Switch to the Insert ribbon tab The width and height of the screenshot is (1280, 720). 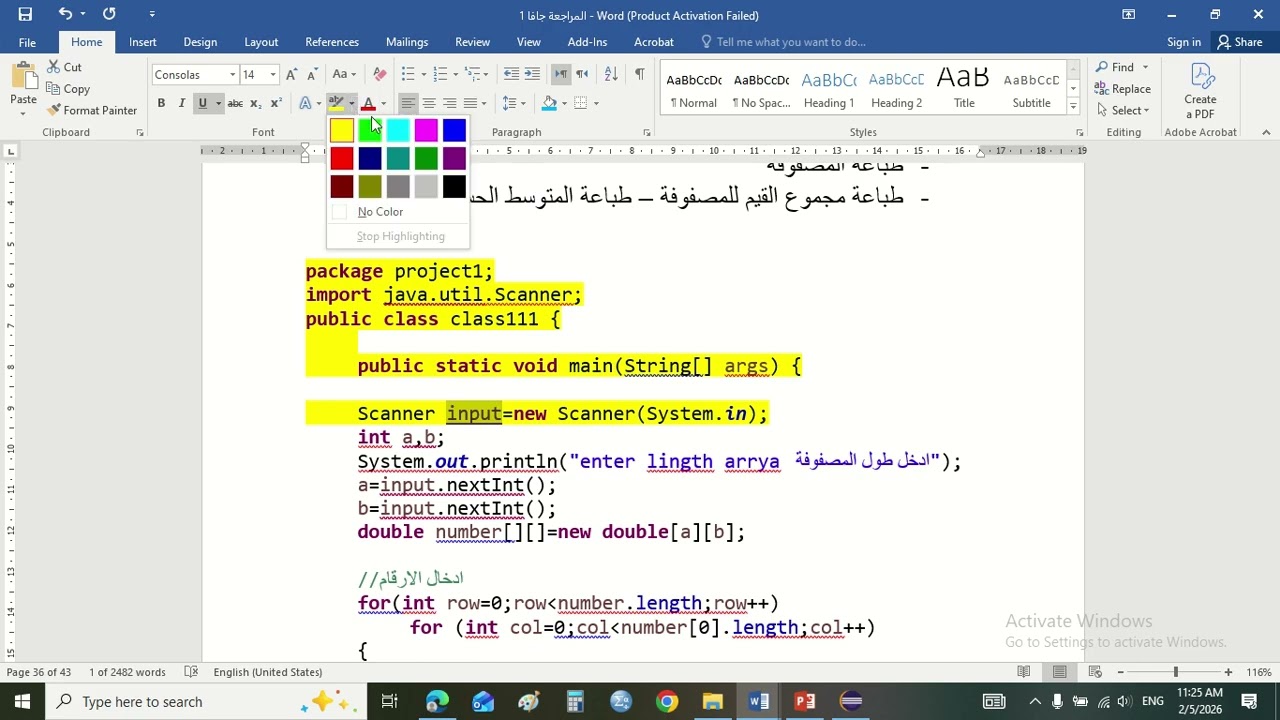point(142,42)
